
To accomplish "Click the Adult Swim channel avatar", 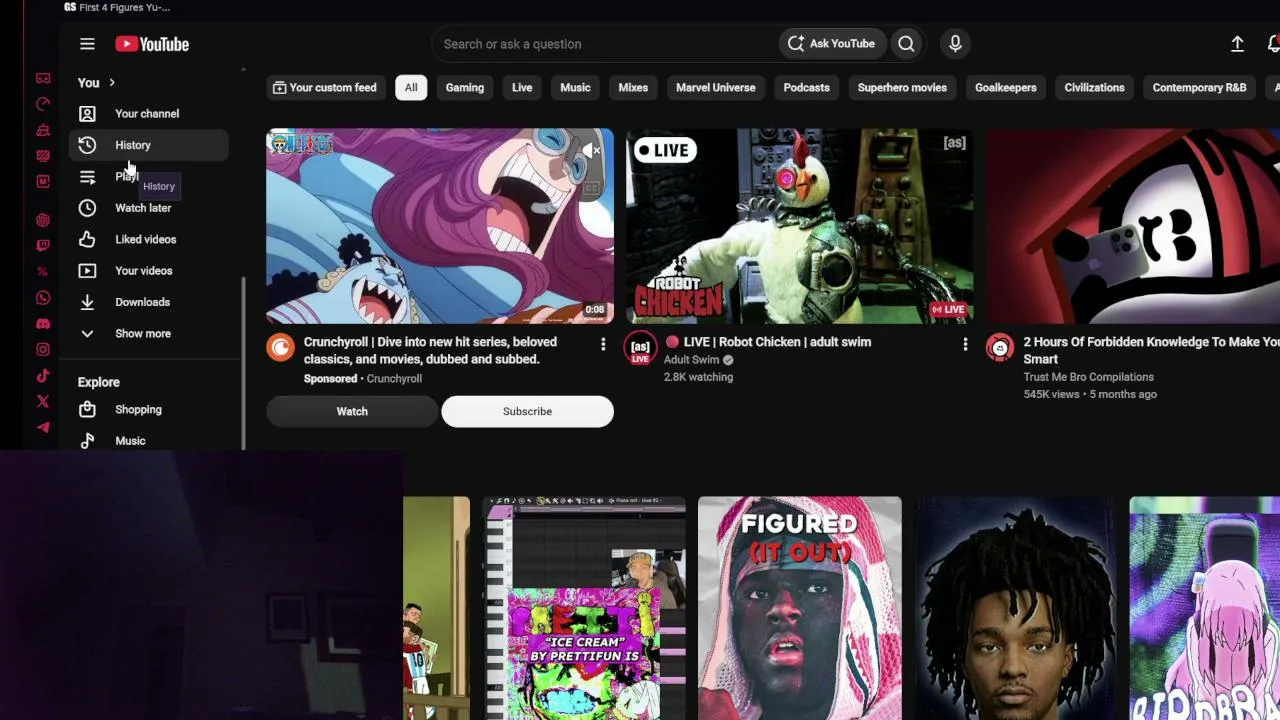I will [x=641, y=348].
